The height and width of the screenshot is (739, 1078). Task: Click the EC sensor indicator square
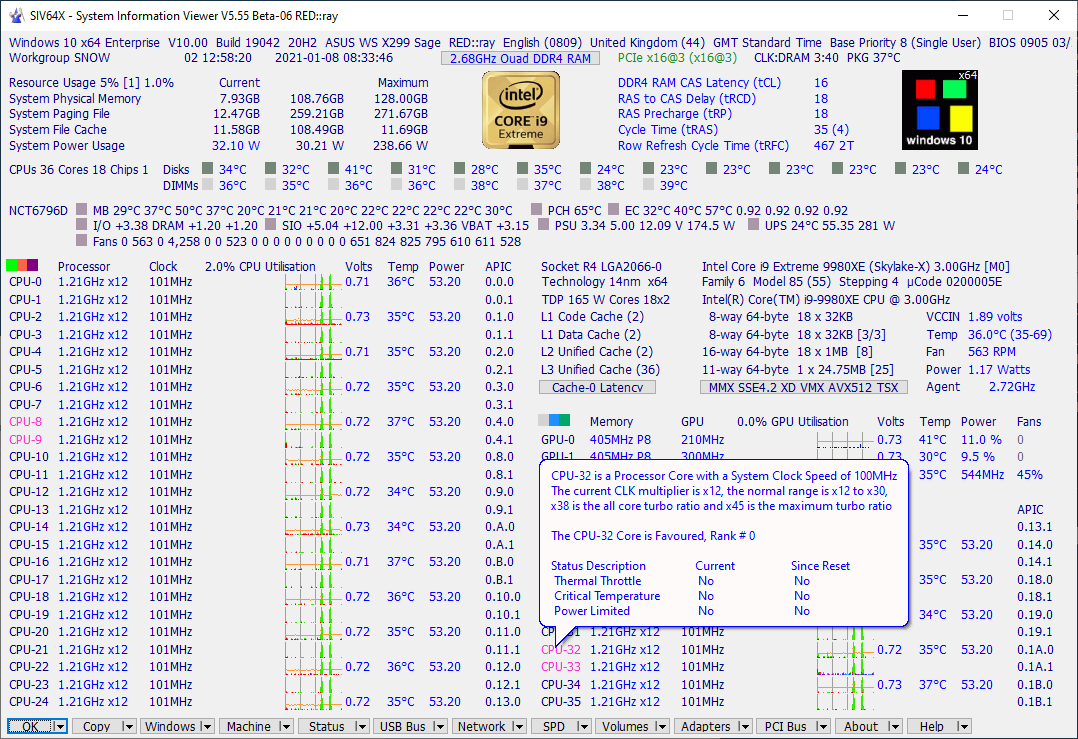[613, 209]
